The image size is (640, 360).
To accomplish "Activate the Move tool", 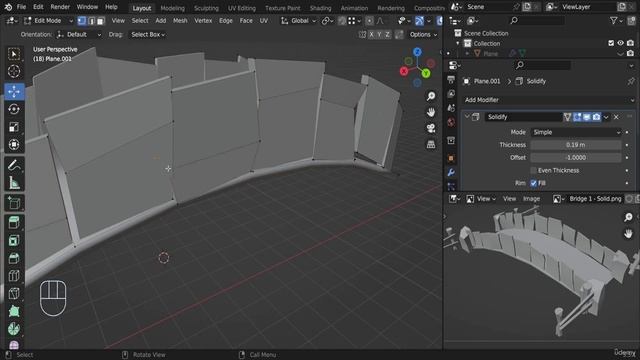I will pos(14,91).
